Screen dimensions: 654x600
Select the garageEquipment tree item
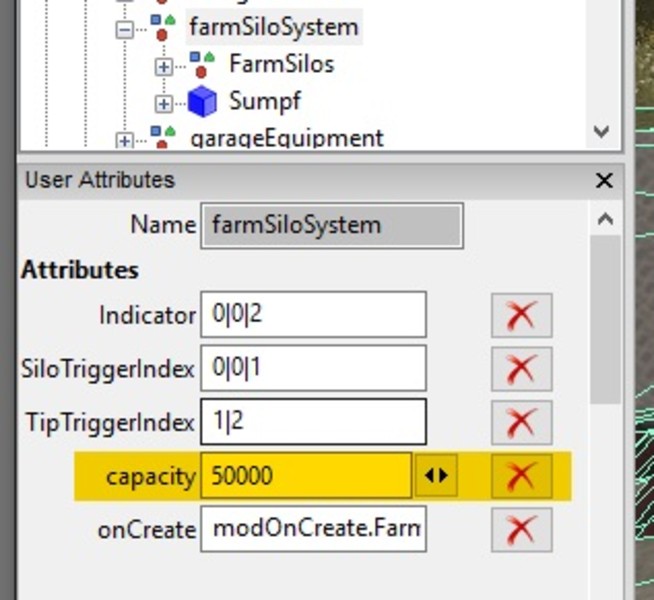(x=286, y=137)
